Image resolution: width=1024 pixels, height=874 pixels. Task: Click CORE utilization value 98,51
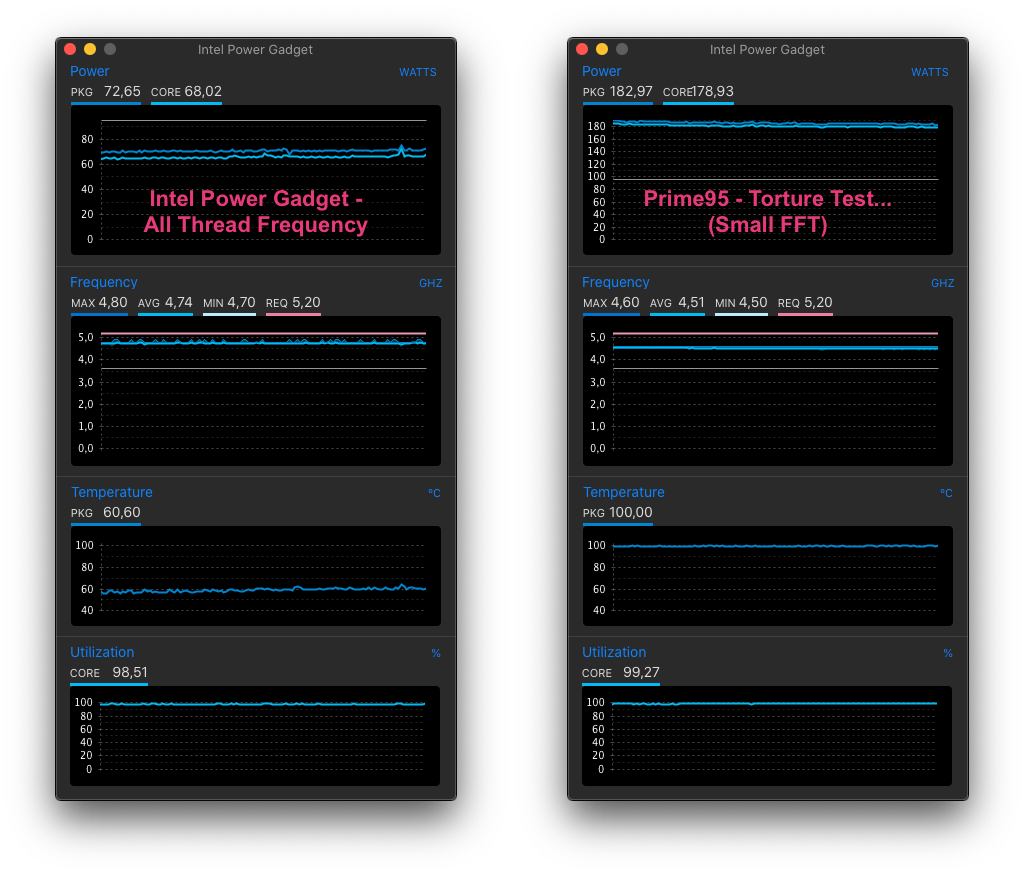[x=130, y=673]
